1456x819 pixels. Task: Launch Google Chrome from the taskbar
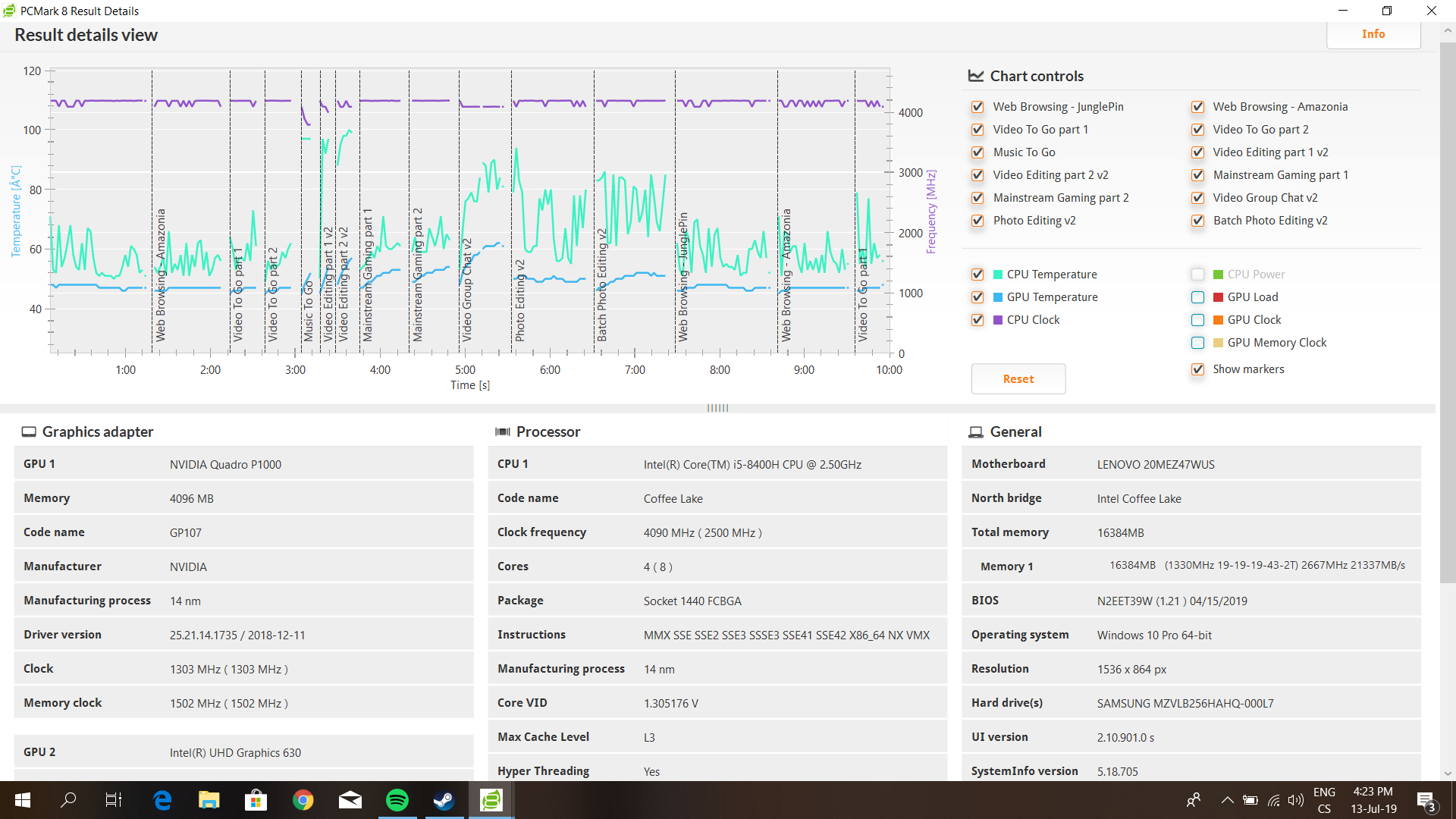click(x=303, y=800)
